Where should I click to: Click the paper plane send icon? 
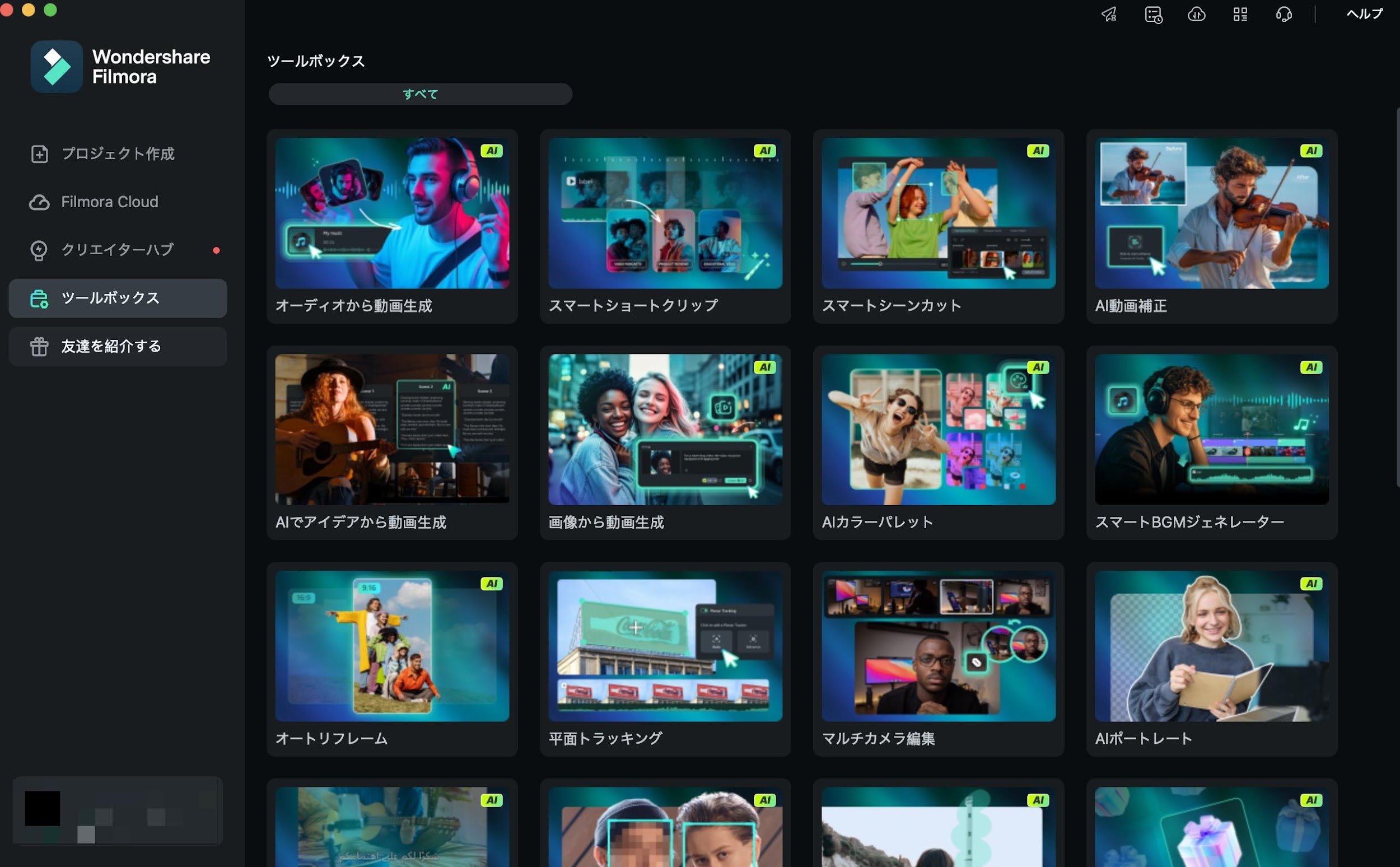click(x=1109, y=15)
